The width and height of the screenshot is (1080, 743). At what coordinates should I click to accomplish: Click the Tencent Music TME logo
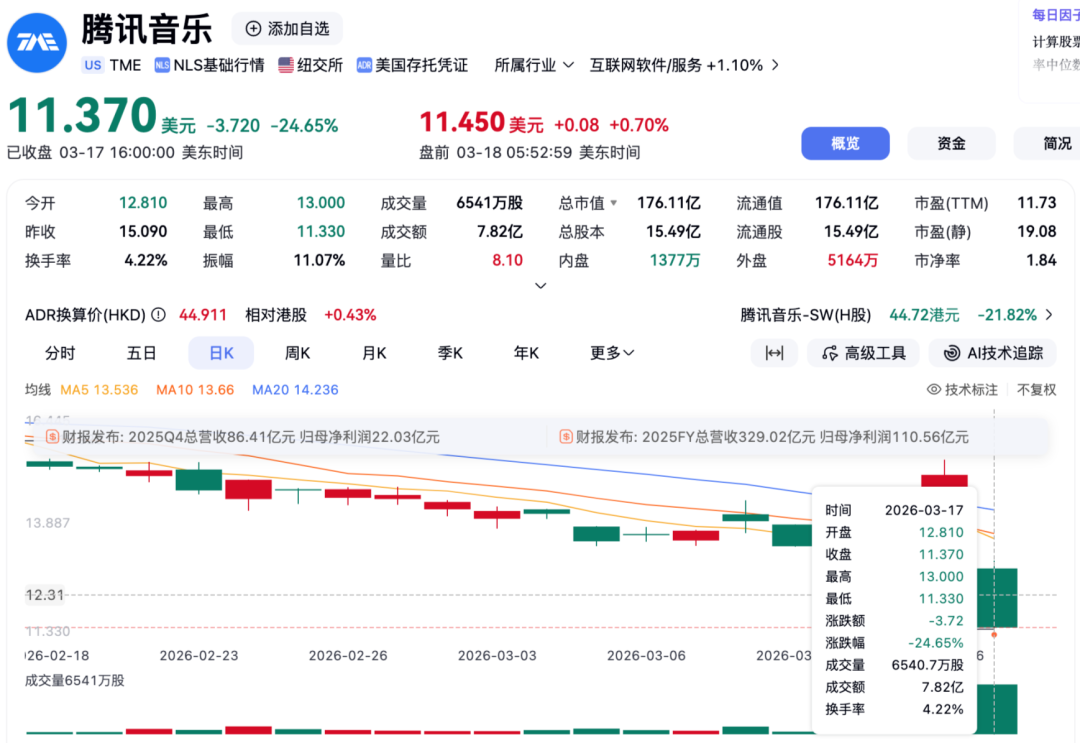tap(37, 41)
